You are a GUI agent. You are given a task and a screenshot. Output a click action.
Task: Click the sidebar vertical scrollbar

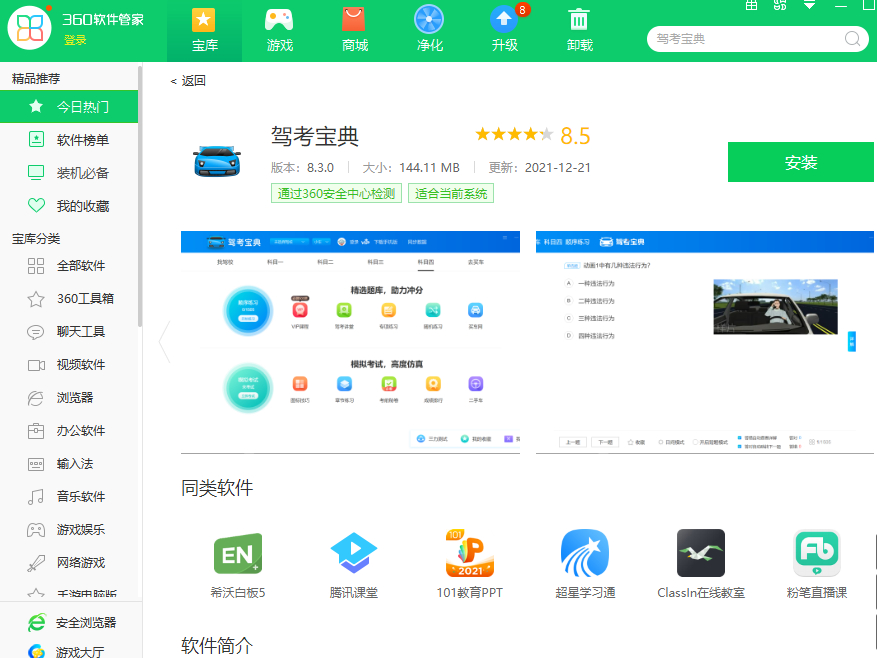pos(140,196)
